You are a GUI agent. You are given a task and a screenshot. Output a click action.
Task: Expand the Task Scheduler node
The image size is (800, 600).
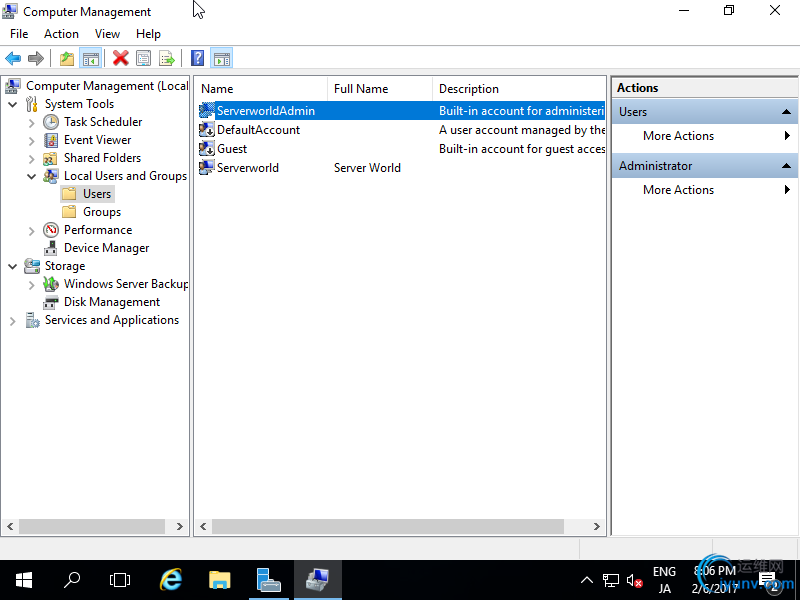pyautogui.click(x=32, y=123)
